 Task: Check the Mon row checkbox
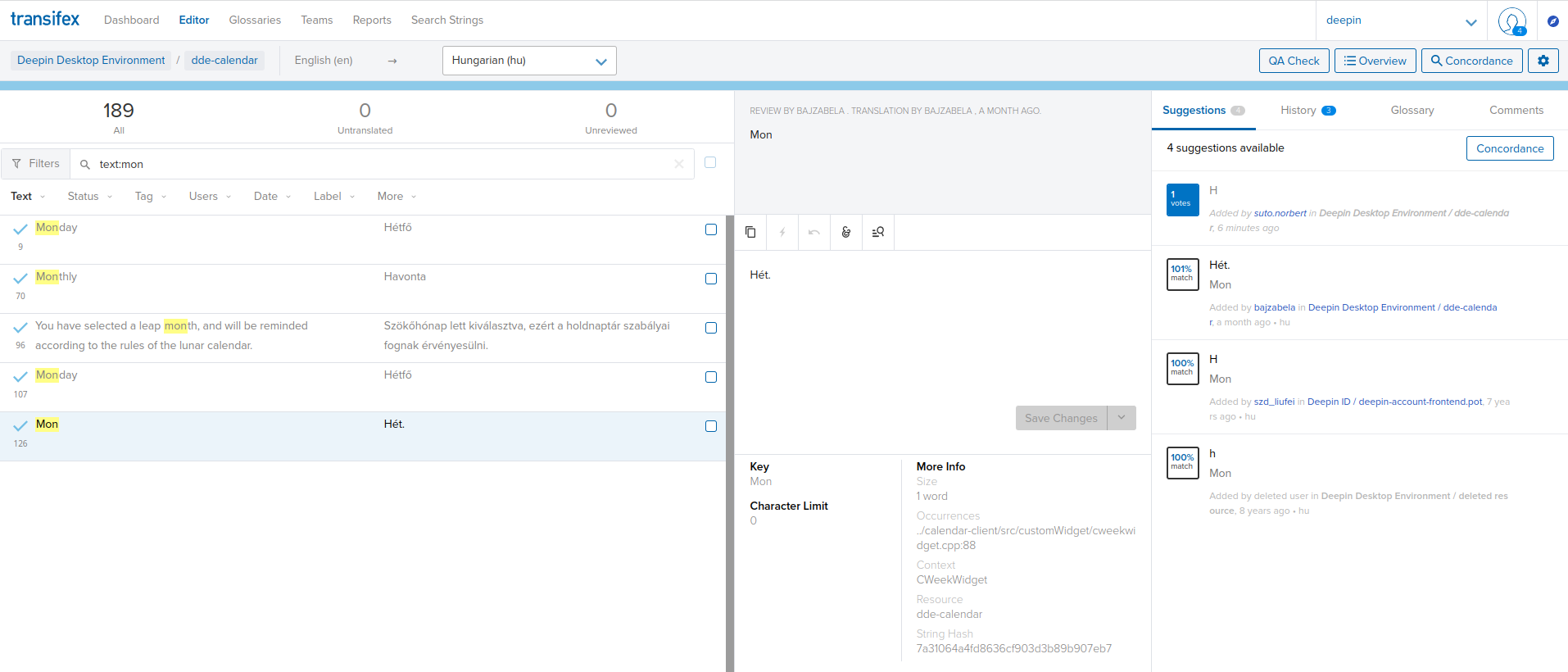[x=711, y=426]
